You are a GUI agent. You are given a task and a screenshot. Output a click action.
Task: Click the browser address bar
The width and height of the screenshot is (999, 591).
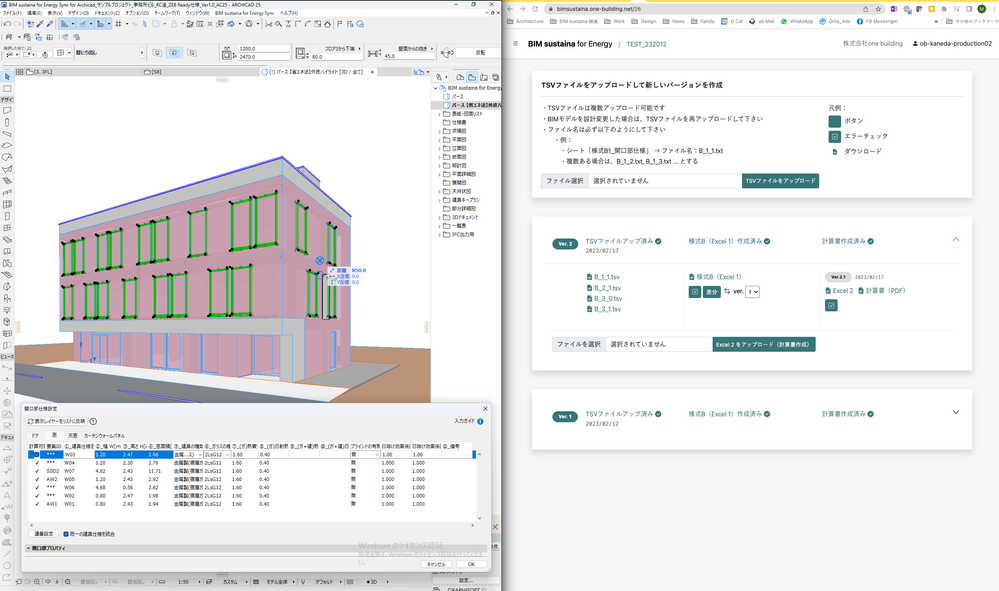pos(714,9)
